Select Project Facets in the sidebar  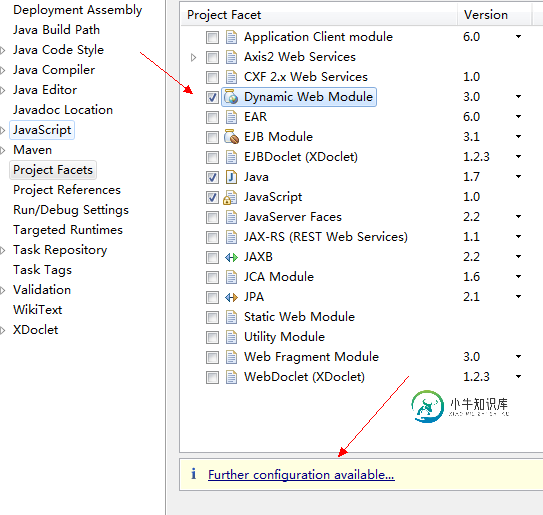point(53,170)
